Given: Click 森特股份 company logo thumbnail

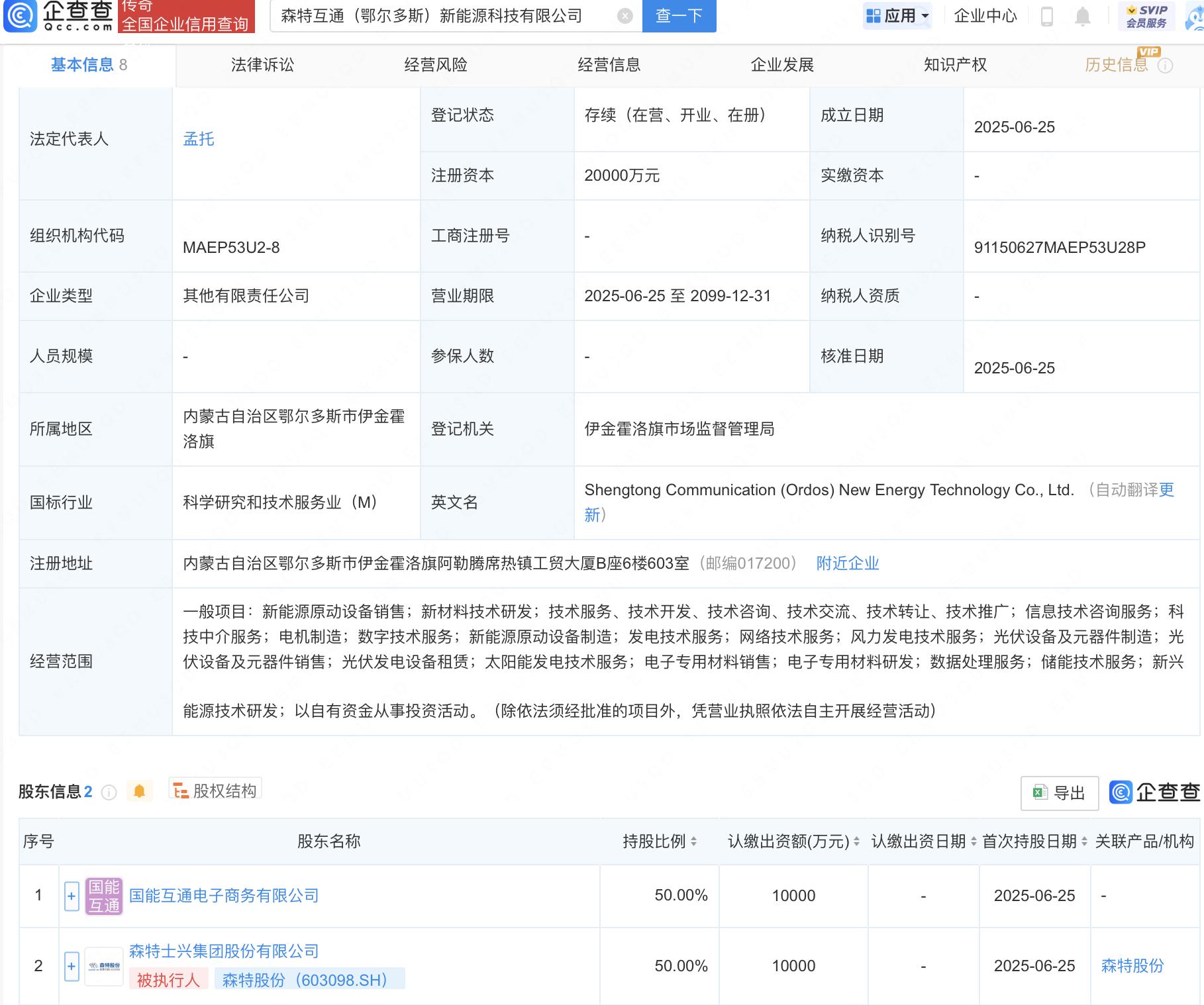Looking at the screenshot, I should coord(104,967).
